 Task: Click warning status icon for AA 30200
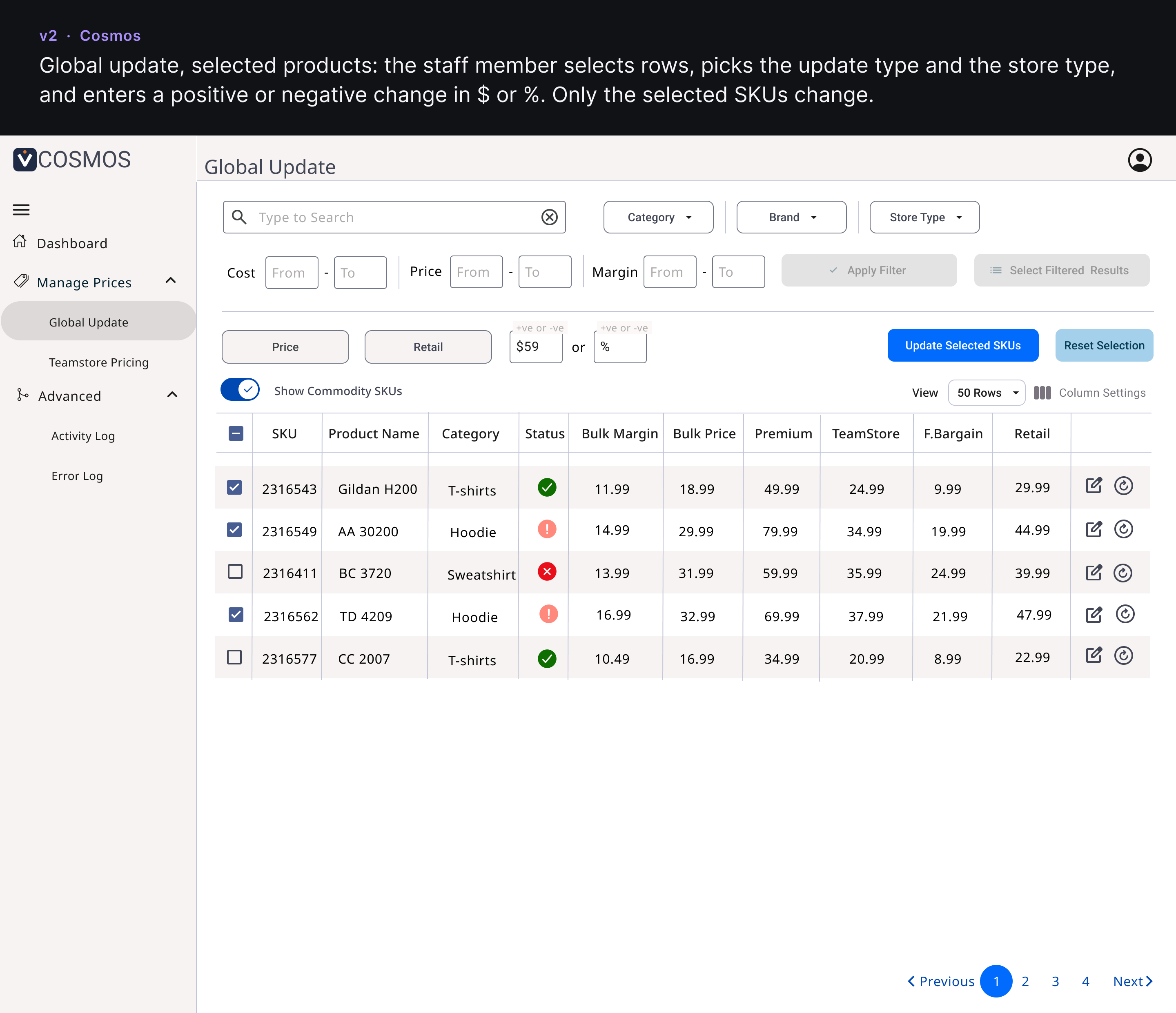click(x=547, y=529)
